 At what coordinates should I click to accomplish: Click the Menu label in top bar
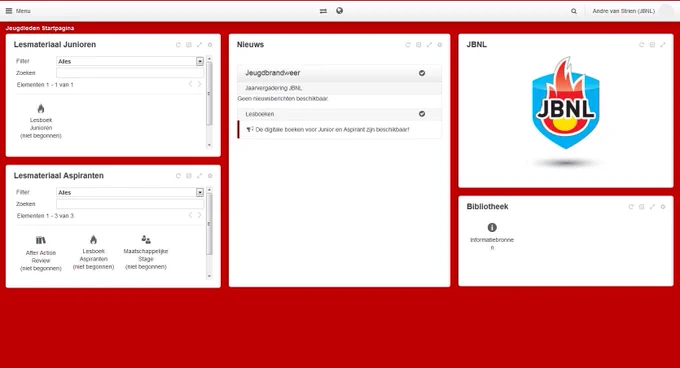pyautogui.click(x=23, y=11)
